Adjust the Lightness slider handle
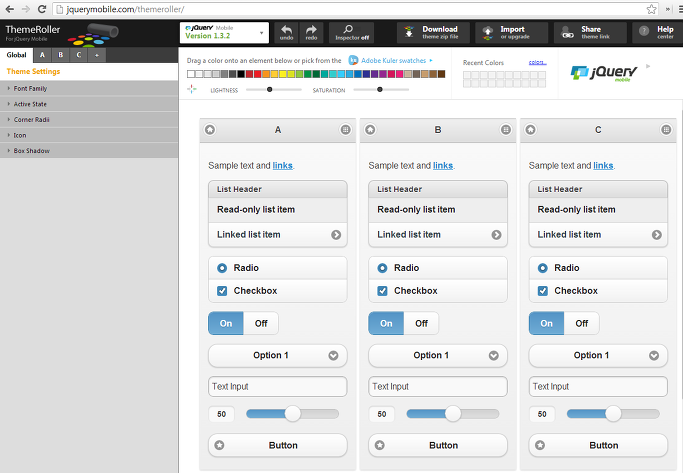 [270, 89]
